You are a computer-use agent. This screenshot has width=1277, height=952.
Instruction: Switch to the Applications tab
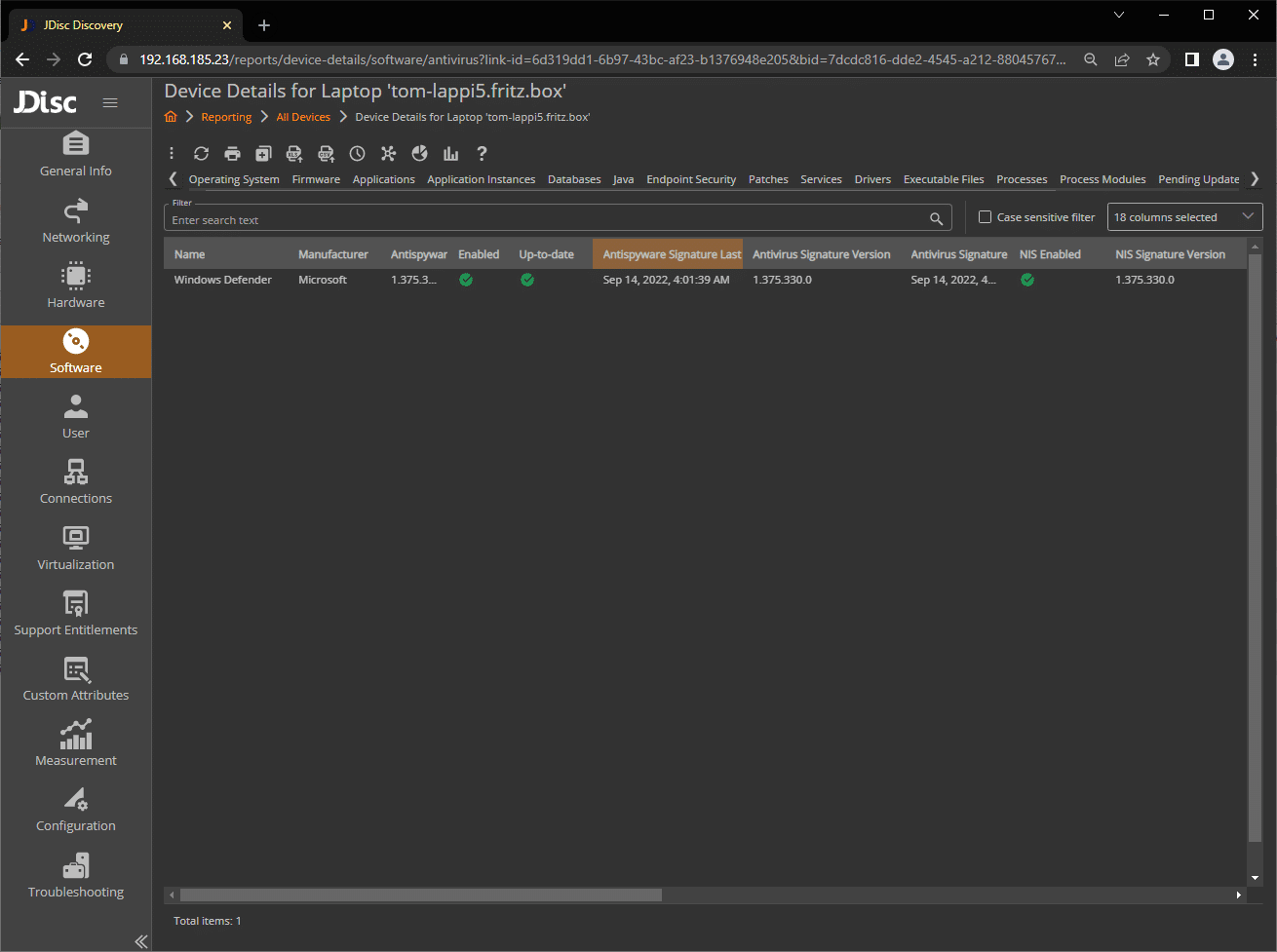tap(383, 179)
